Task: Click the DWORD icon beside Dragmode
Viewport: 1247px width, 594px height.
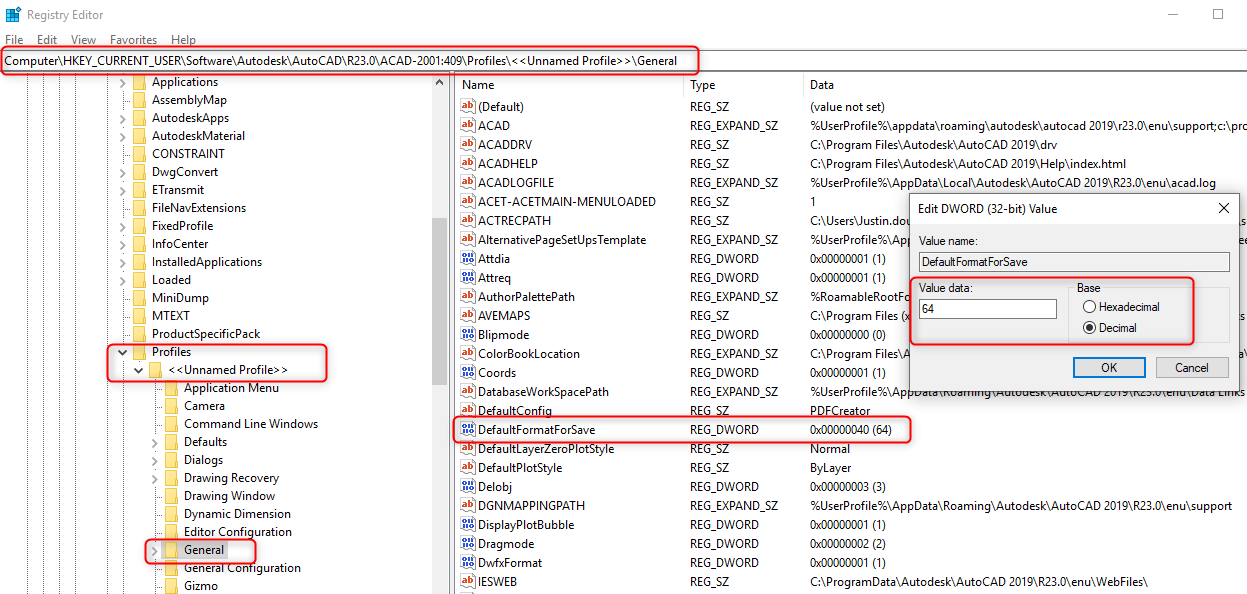Action: coord(467,544)
